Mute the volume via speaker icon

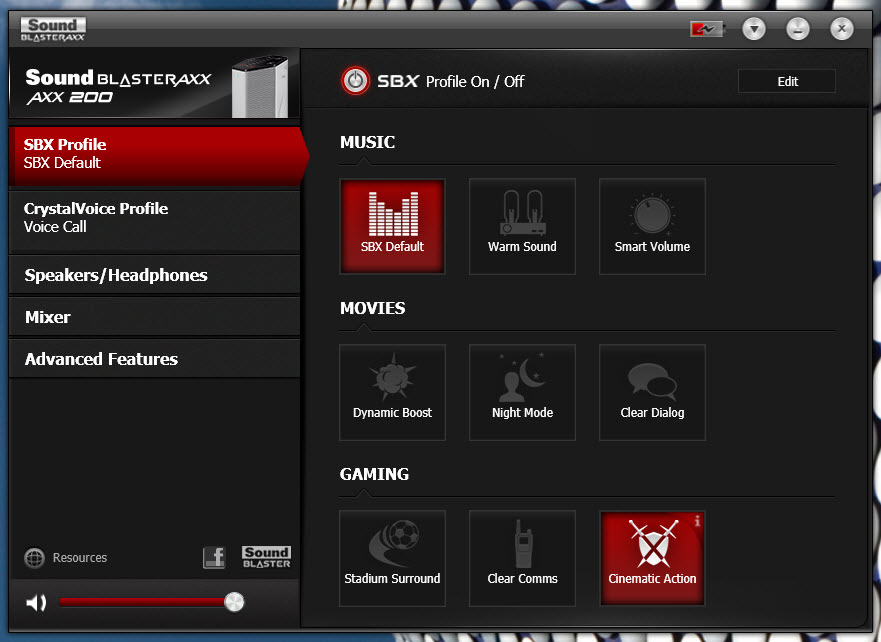pos(37,603)
